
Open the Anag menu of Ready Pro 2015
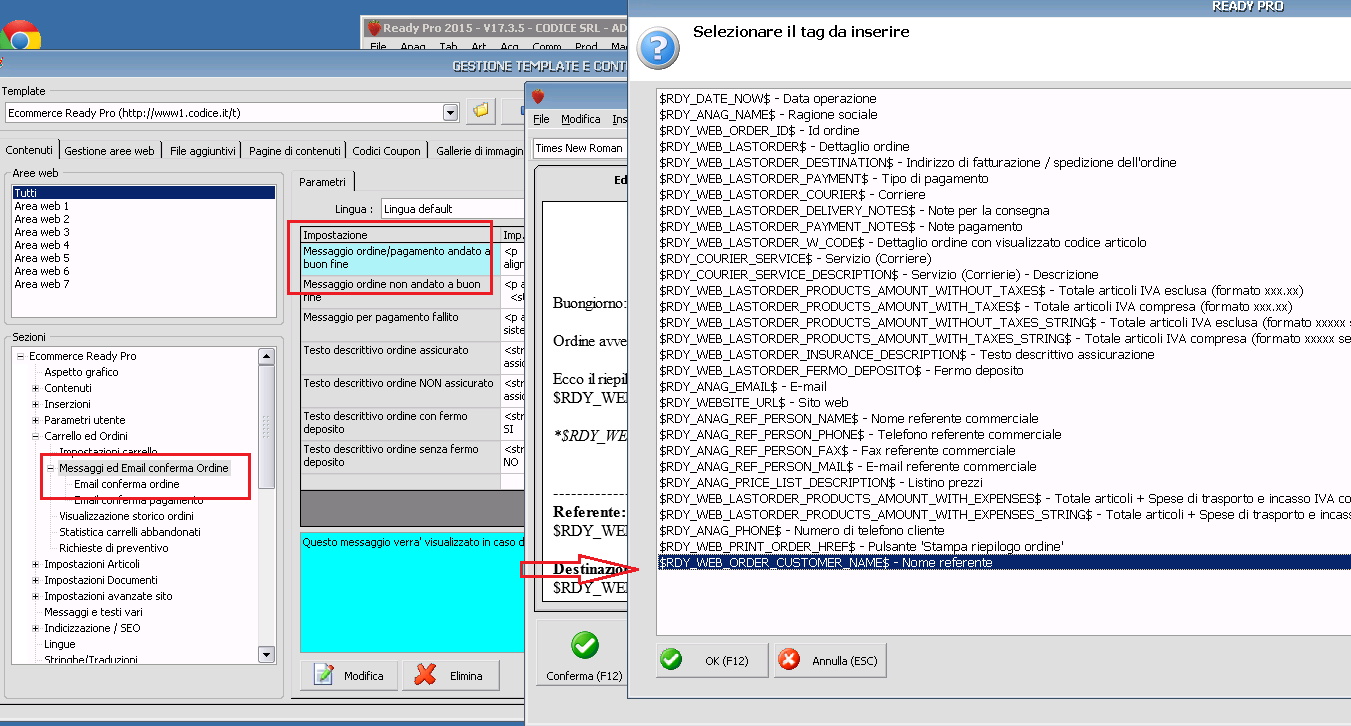pos(413,47)
